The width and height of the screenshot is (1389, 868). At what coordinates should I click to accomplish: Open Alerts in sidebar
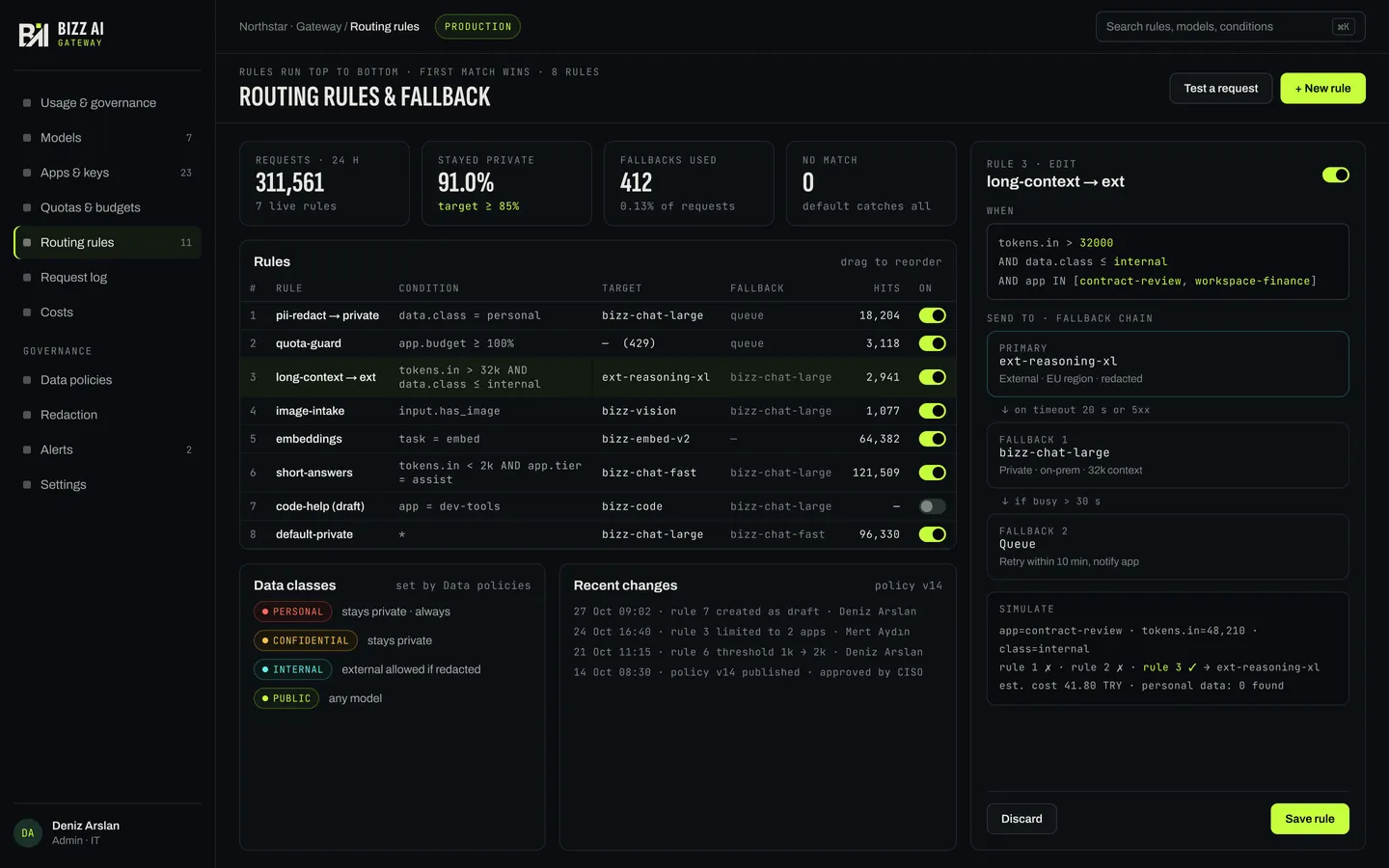tap(107, 449)
